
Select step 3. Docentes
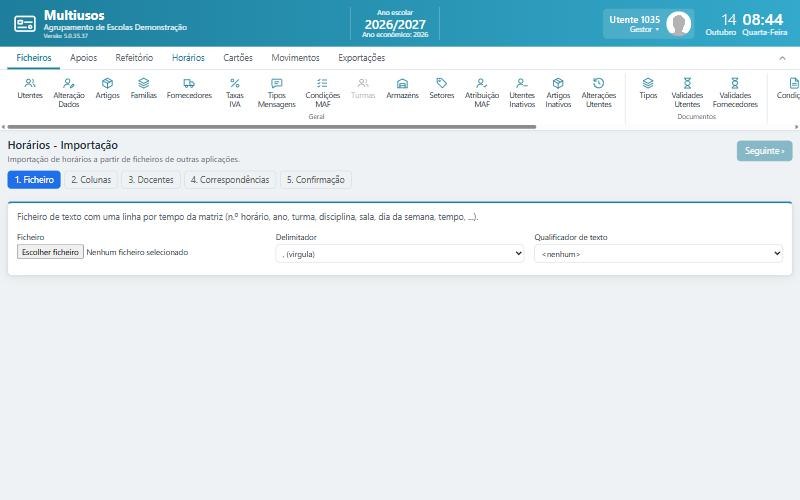pos(151,180)
